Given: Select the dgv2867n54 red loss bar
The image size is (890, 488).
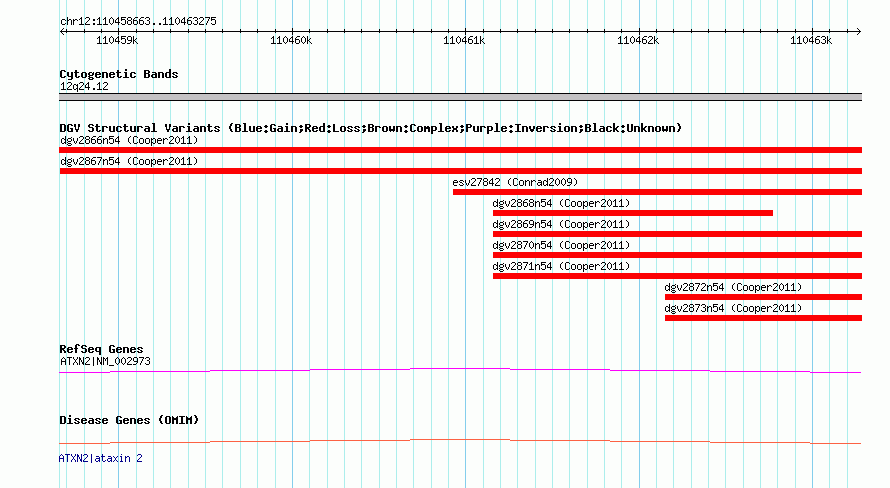Looking at the screenshot, I should tap(460, 171).
